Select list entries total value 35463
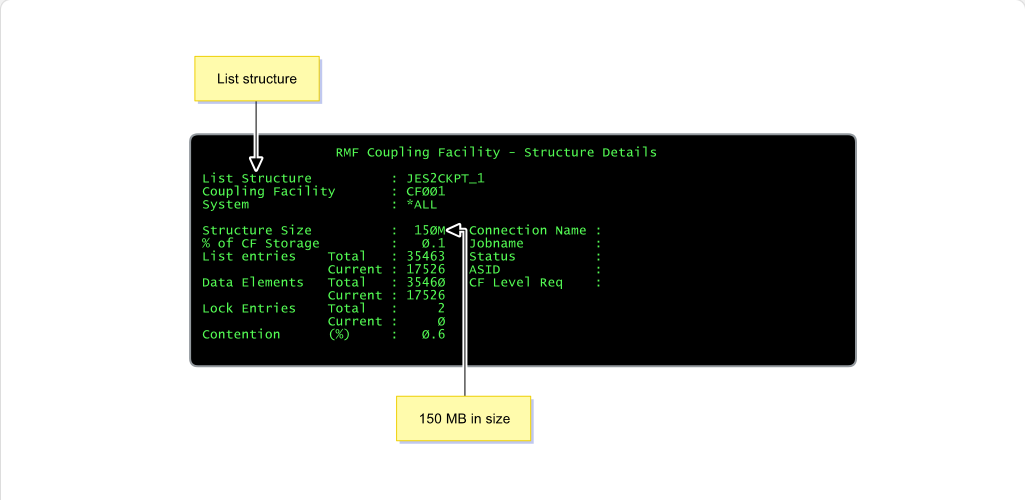 (426, 256)
